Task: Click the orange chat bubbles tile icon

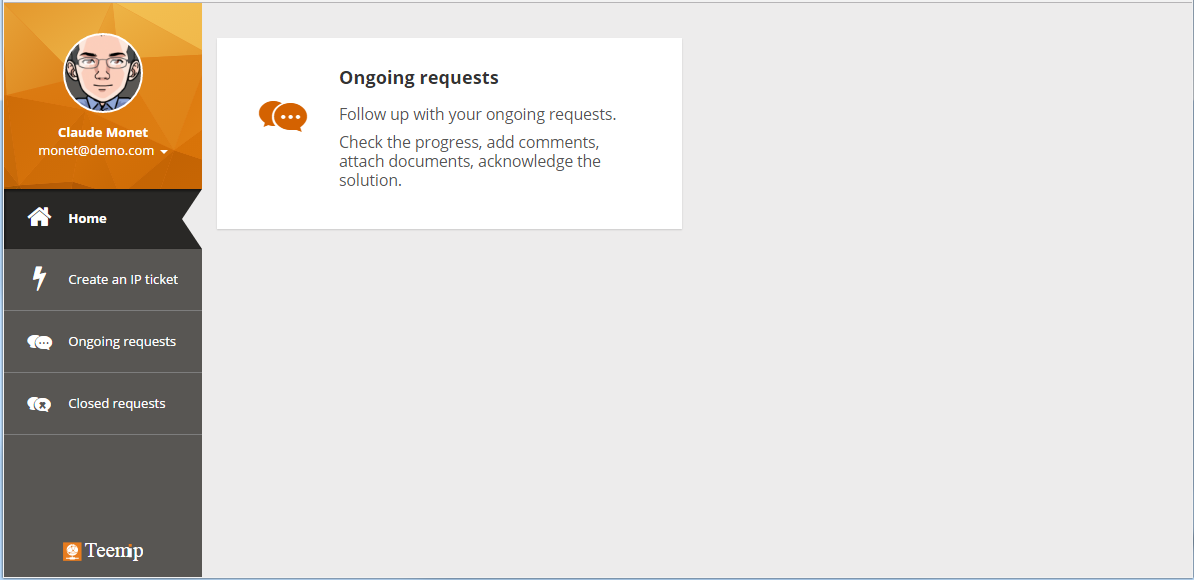Action: 283,116
